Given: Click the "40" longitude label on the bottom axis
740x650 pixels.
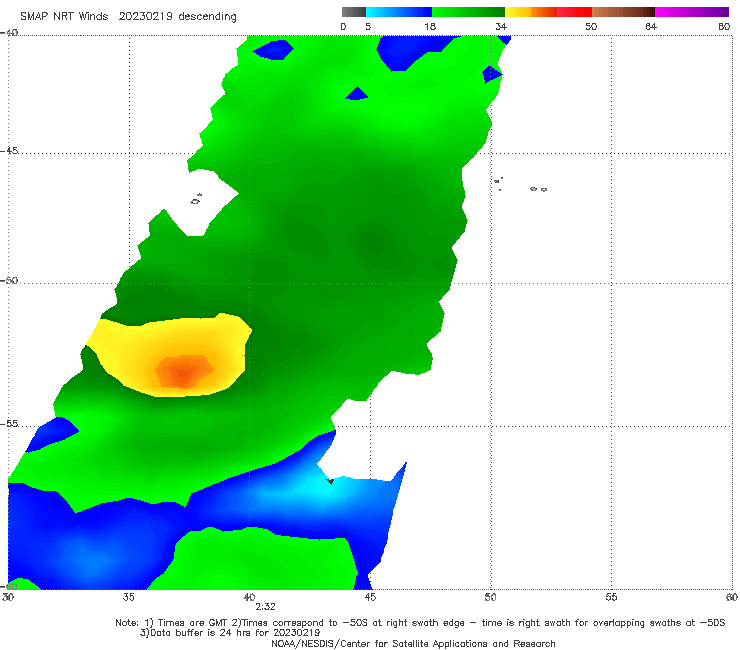Looking at the screenshot, I should (x=249, y=598).
